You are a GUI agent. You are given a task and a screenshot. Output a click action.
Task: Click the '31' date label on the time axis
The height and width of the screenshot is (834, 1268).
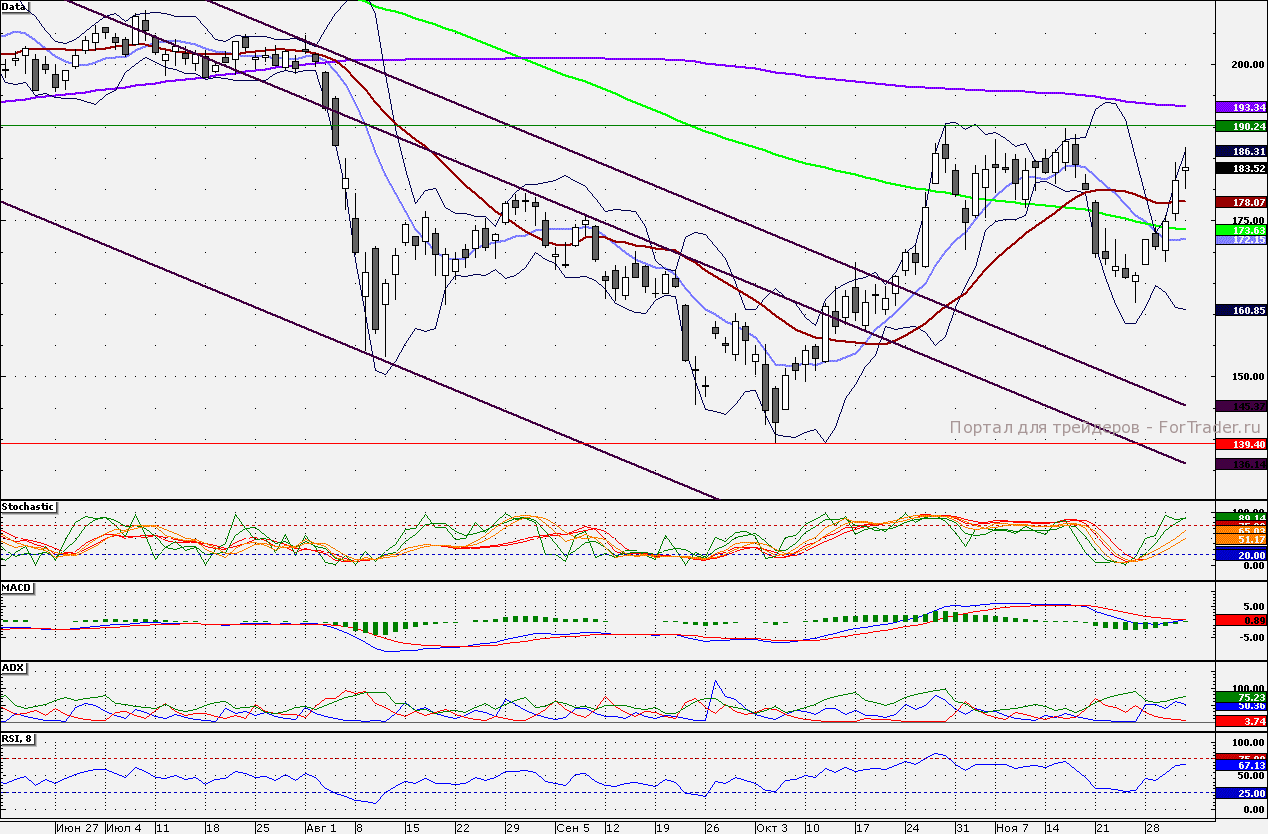coord(962,828)
